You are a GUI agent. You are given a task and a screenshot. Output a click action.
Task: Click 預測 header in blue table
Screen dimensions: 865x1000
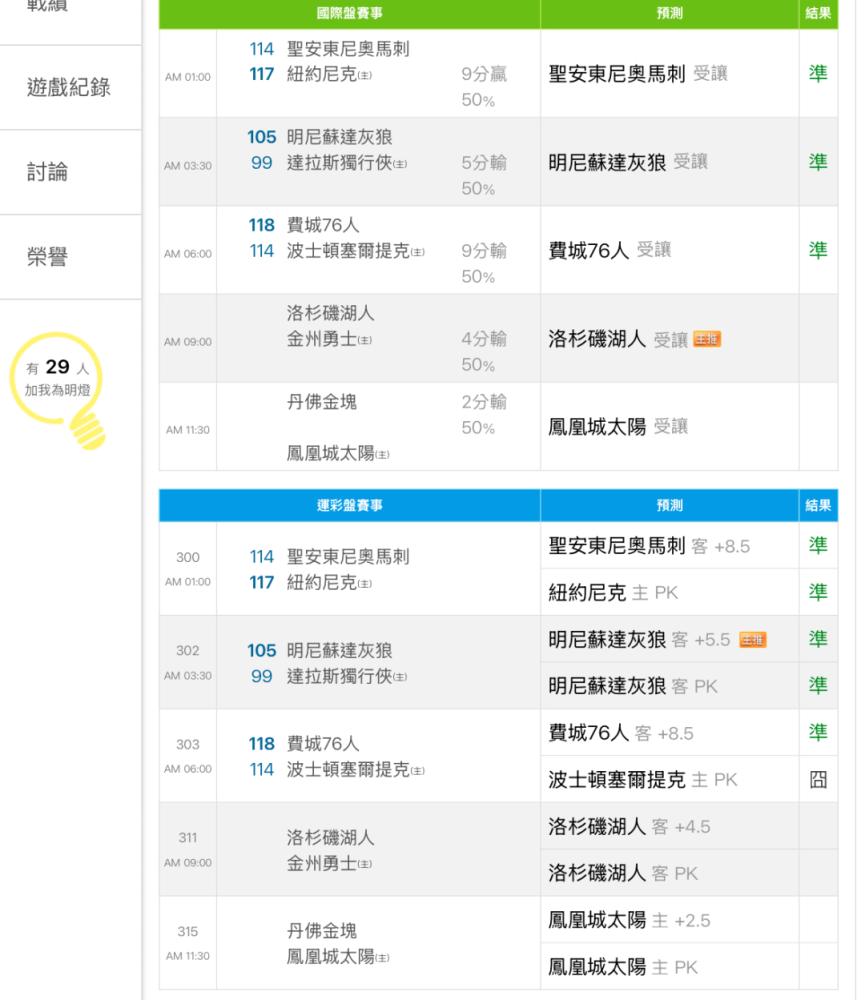tap(670, 506)
